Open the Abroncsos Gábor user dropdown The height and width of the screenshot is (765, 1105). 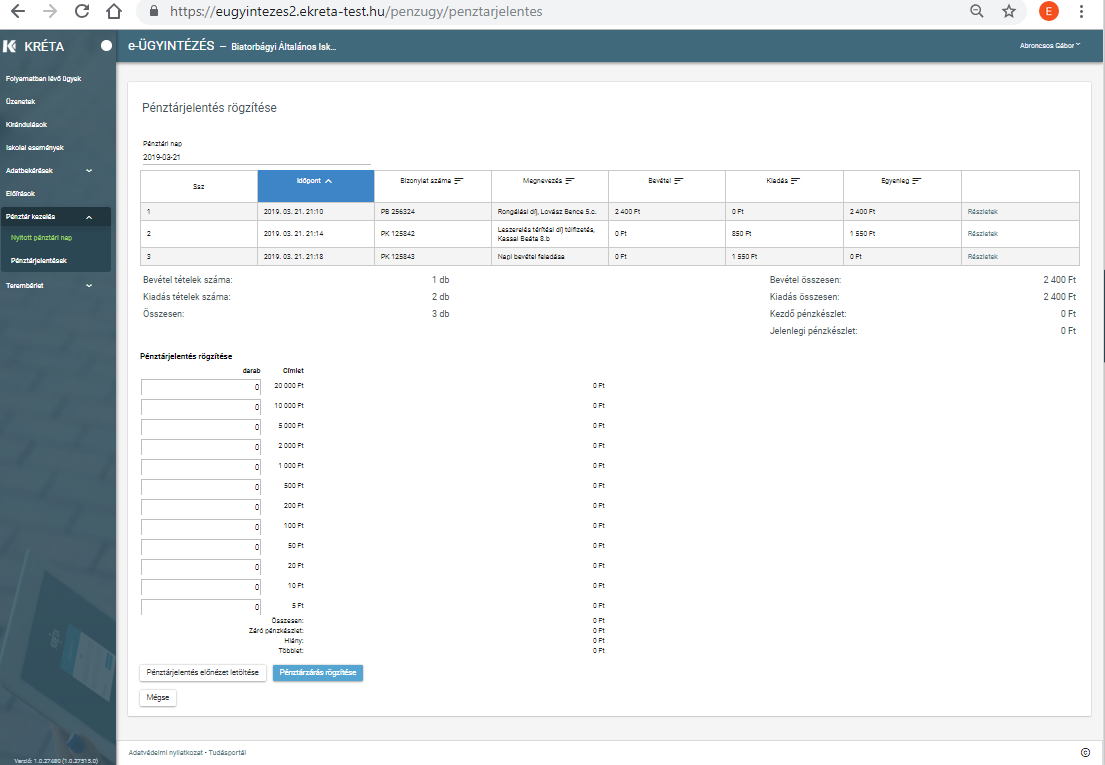[x=1049, y=46]
